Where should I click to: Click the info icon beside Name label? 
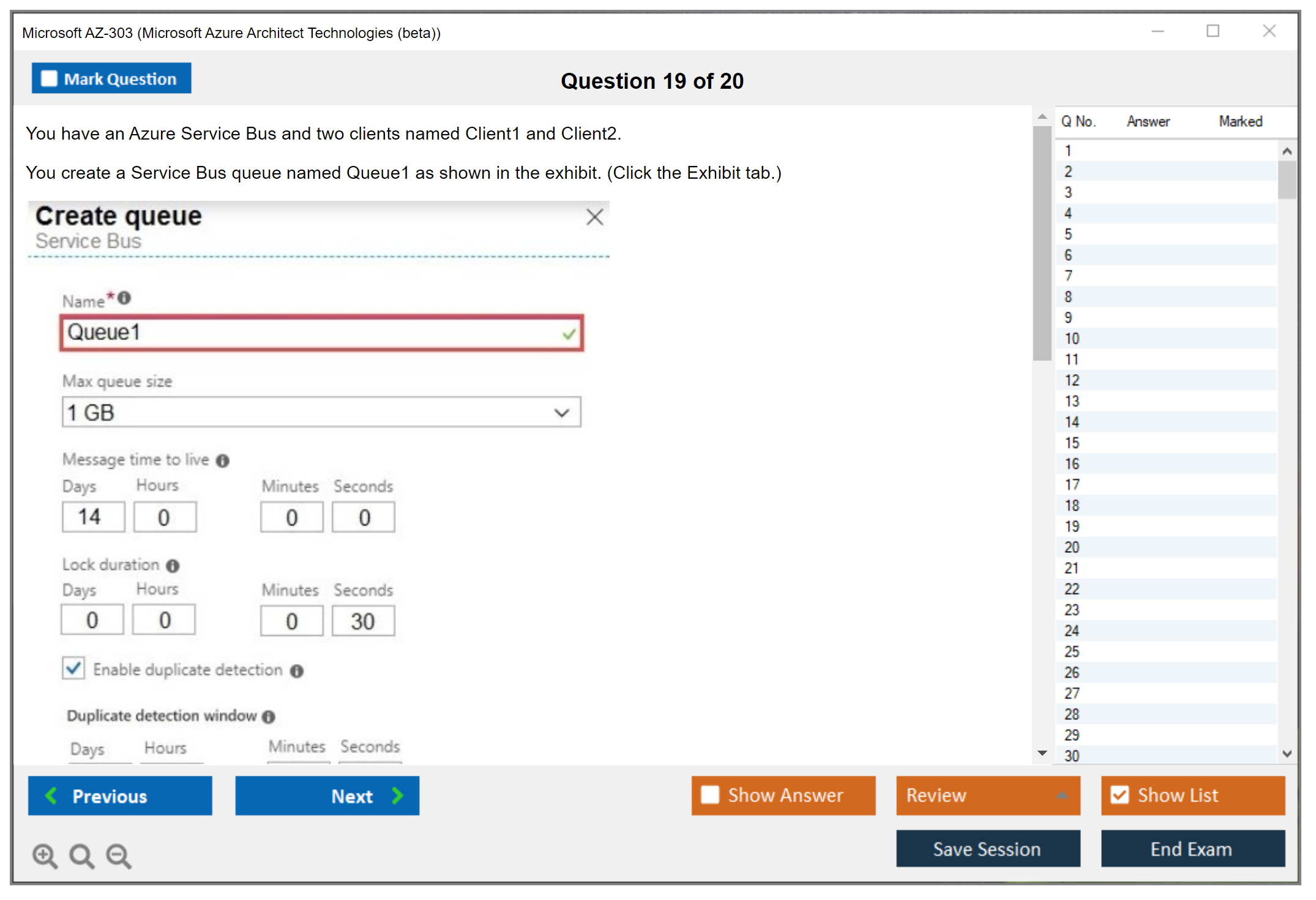tap(124, 298)
